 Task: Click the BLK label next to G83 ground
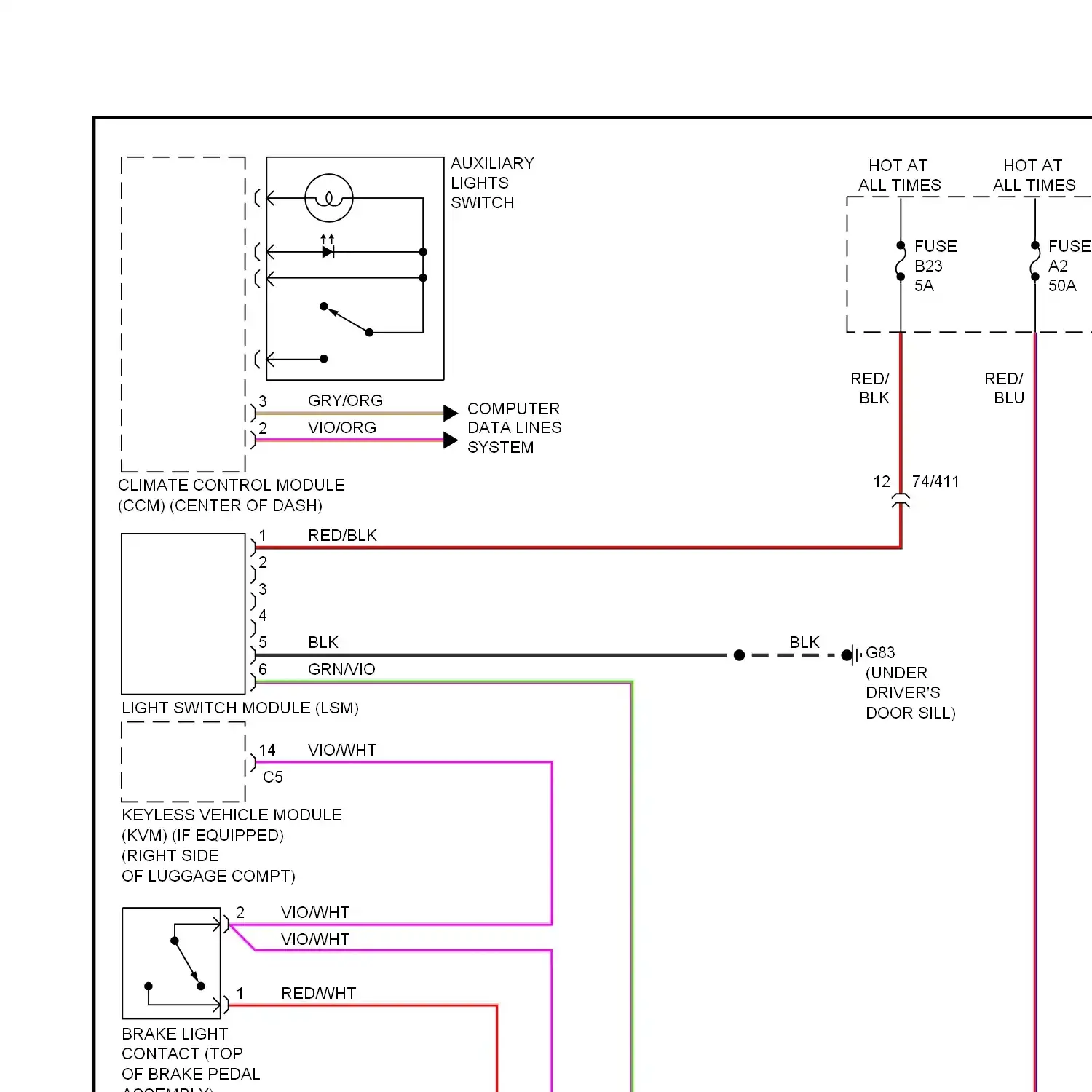pyautogui.click(x=804, y=642)
